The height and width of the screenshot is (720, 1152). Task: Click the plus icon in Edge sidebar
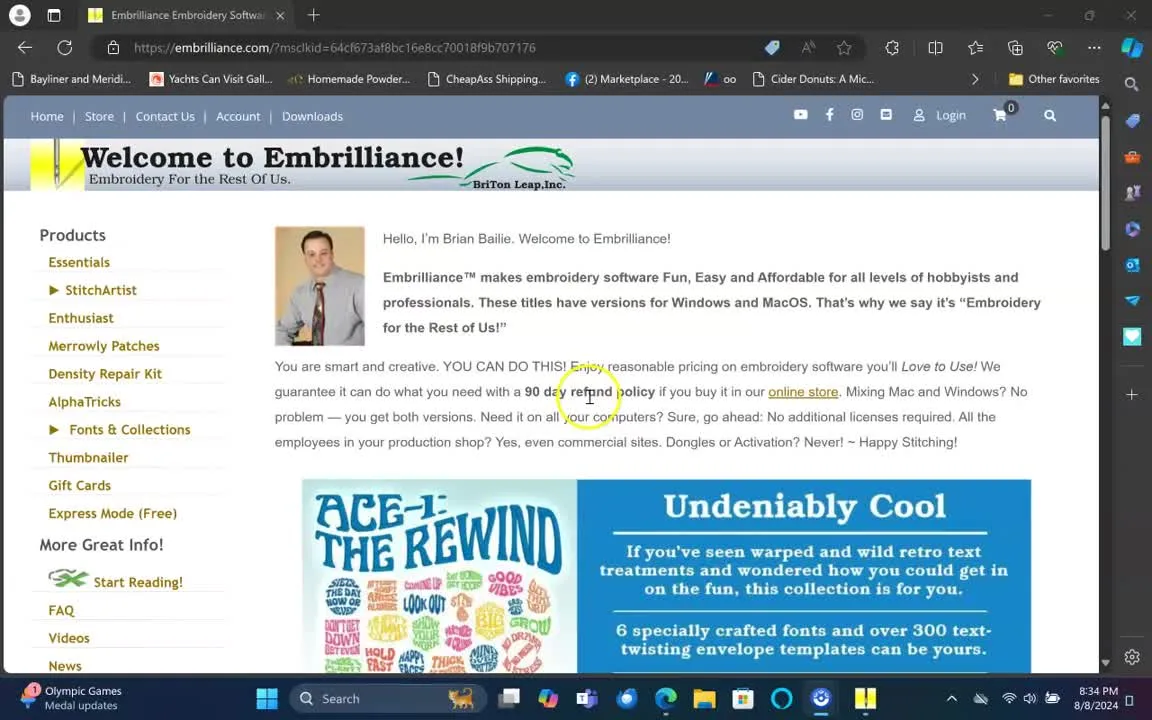coord(1132,395)
